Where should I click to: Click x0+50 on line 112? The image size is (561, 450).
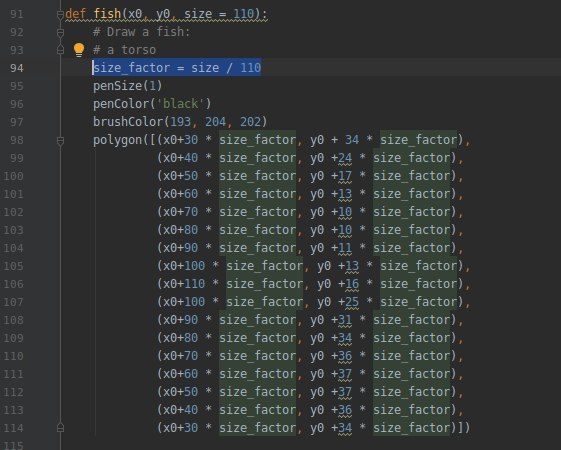(180, 392)
